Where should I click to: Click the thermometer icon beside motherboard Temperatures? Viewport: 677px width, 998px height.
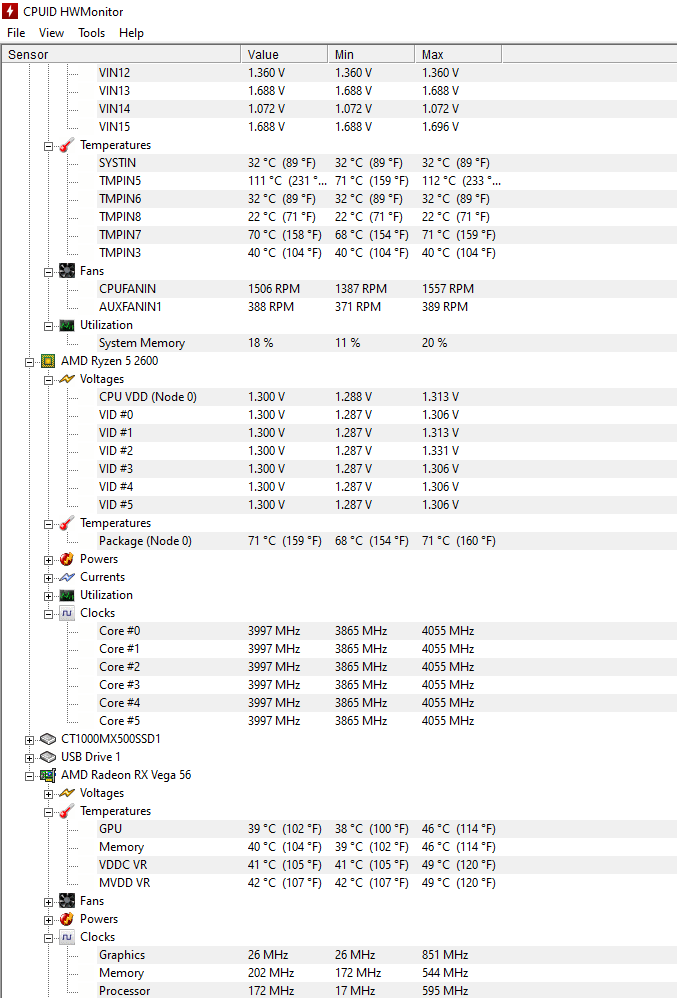point(67,145)
